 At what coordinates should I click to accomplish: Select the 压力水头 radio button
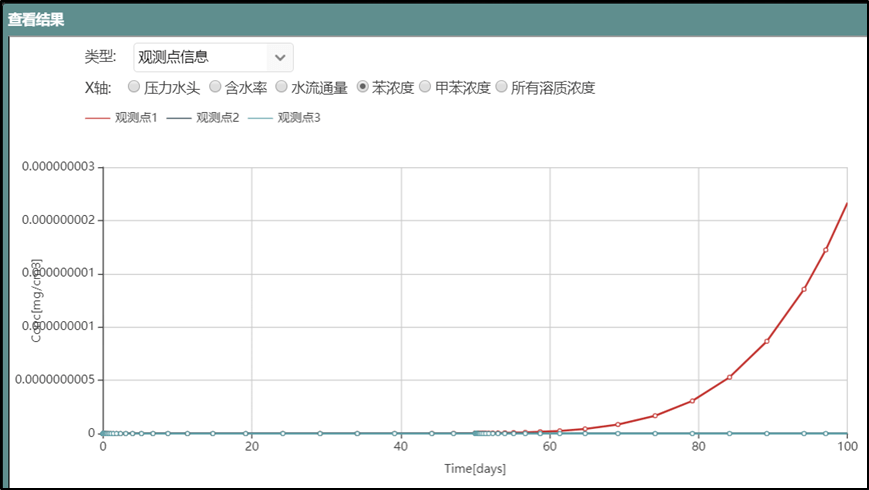[134, 87]
